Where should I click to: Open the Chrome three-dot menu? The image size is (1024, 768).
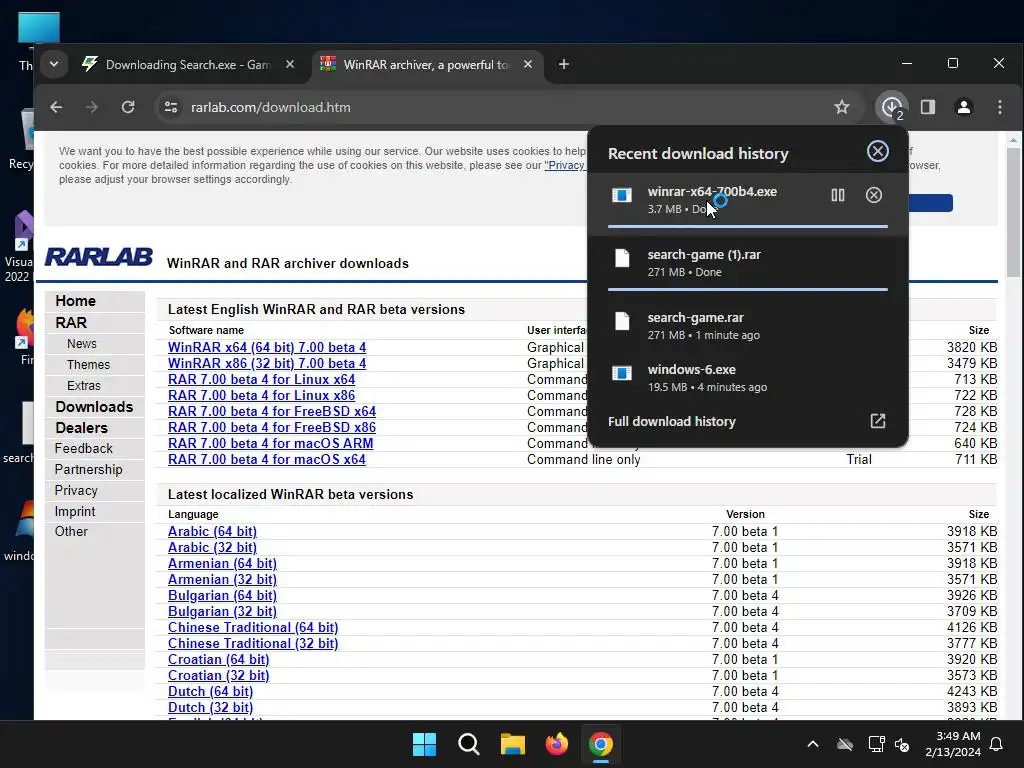[x=1000, y=107]
